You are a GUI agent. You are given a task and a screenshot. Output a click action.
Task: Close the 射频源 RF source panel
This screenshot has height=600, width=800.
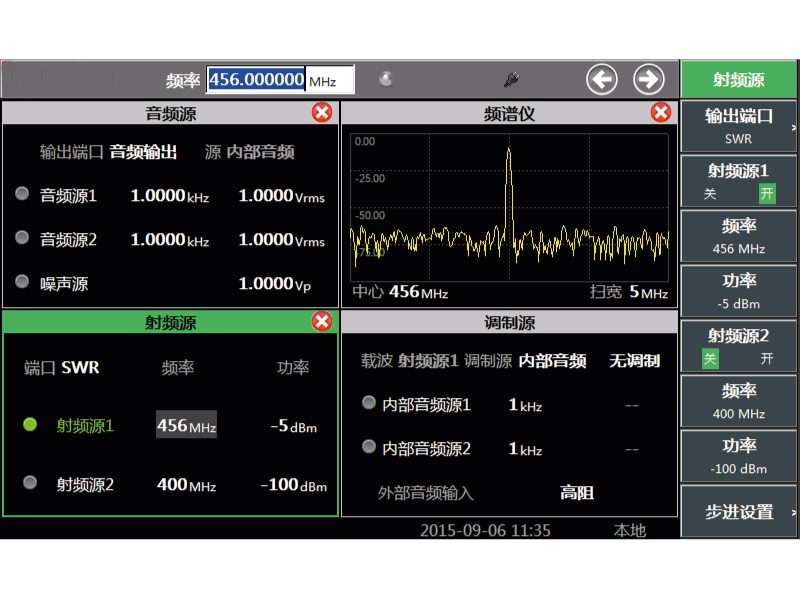[x=322, y=321]
